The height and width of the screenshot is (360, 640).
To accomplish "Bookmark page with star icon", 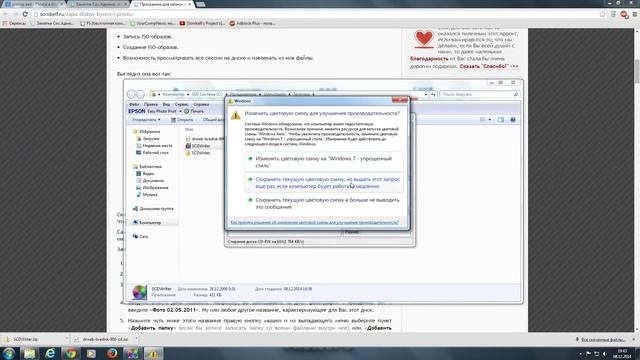I will pos(602,14).
